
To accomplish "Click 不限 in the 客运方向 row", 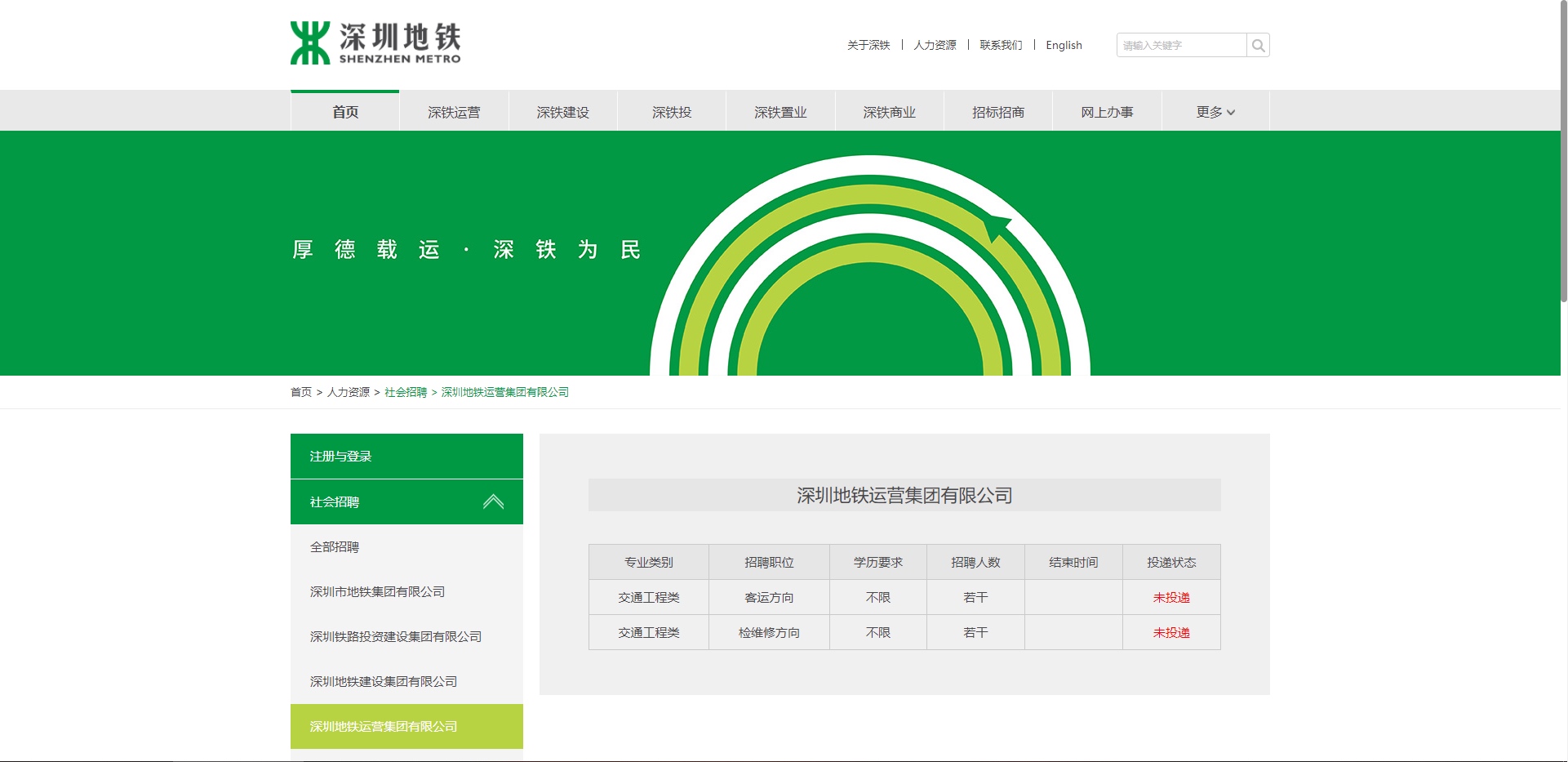I will point(878,597).
